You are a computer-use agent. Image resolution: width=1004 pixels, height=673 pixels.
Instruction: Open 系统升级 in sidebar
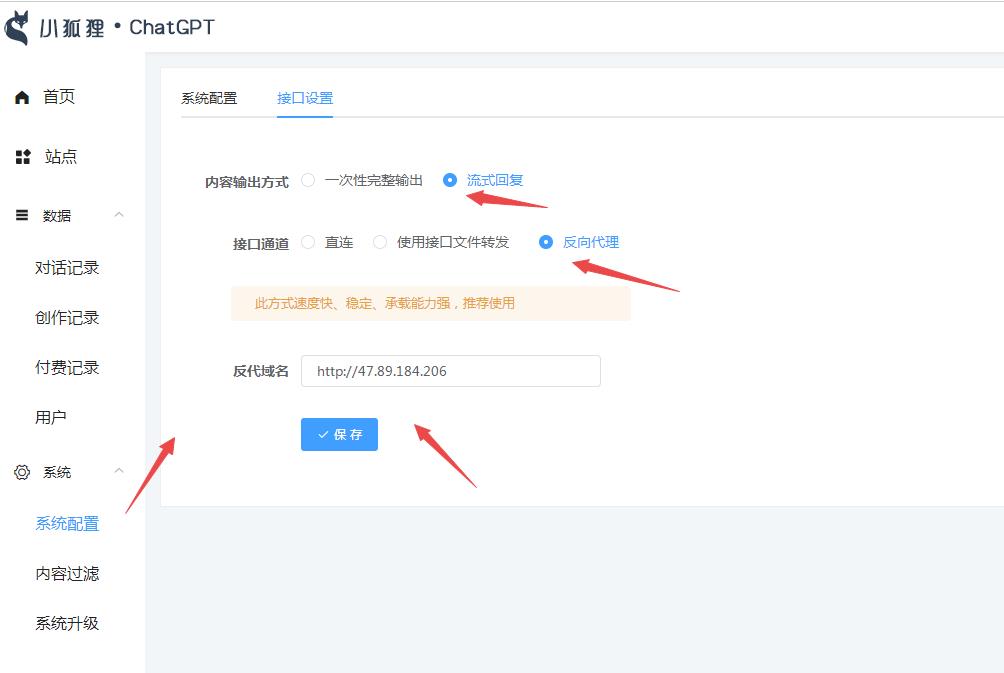[67, 624]
